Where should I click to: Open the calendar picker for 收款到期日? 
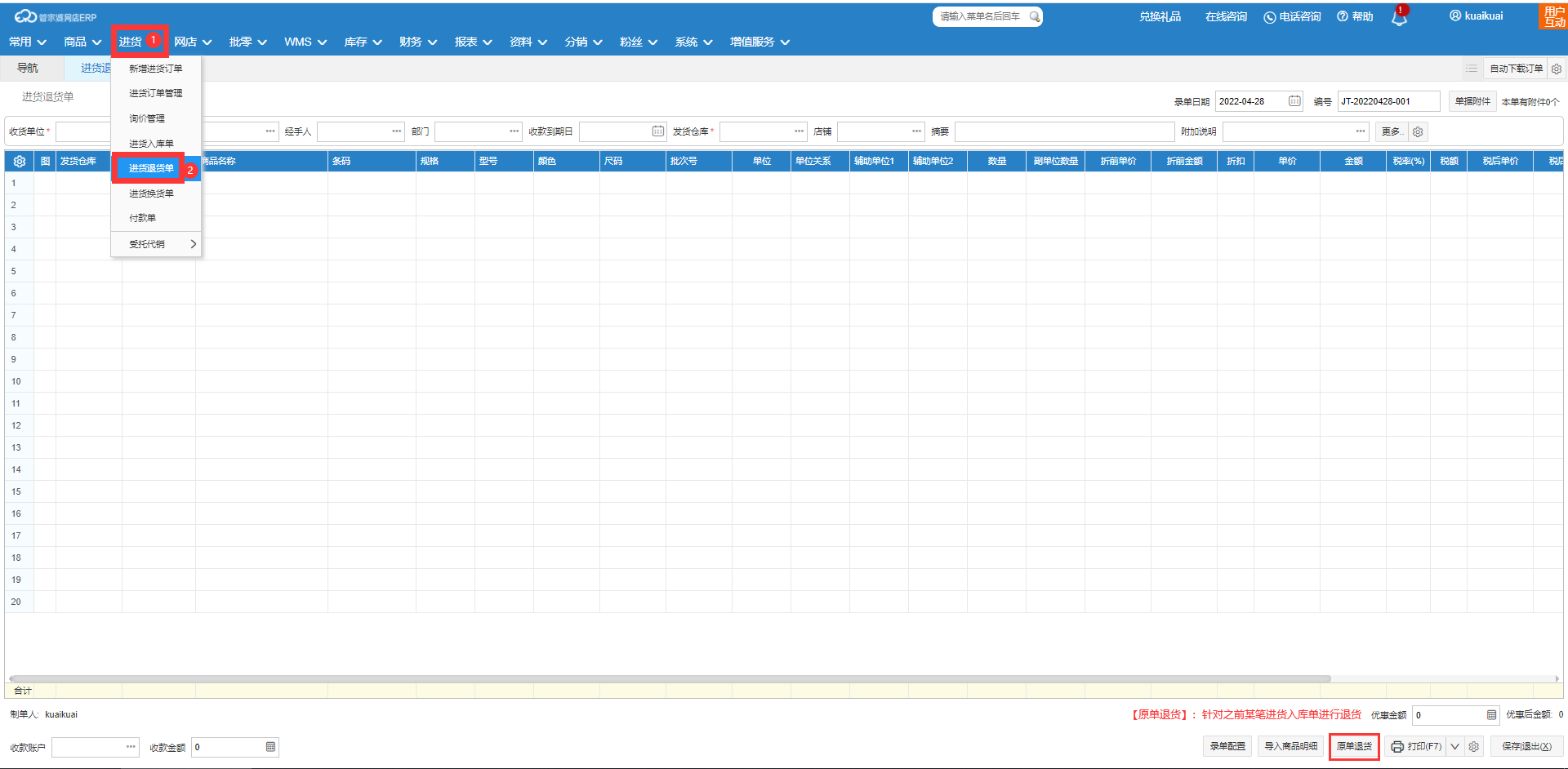coord(658,131)
